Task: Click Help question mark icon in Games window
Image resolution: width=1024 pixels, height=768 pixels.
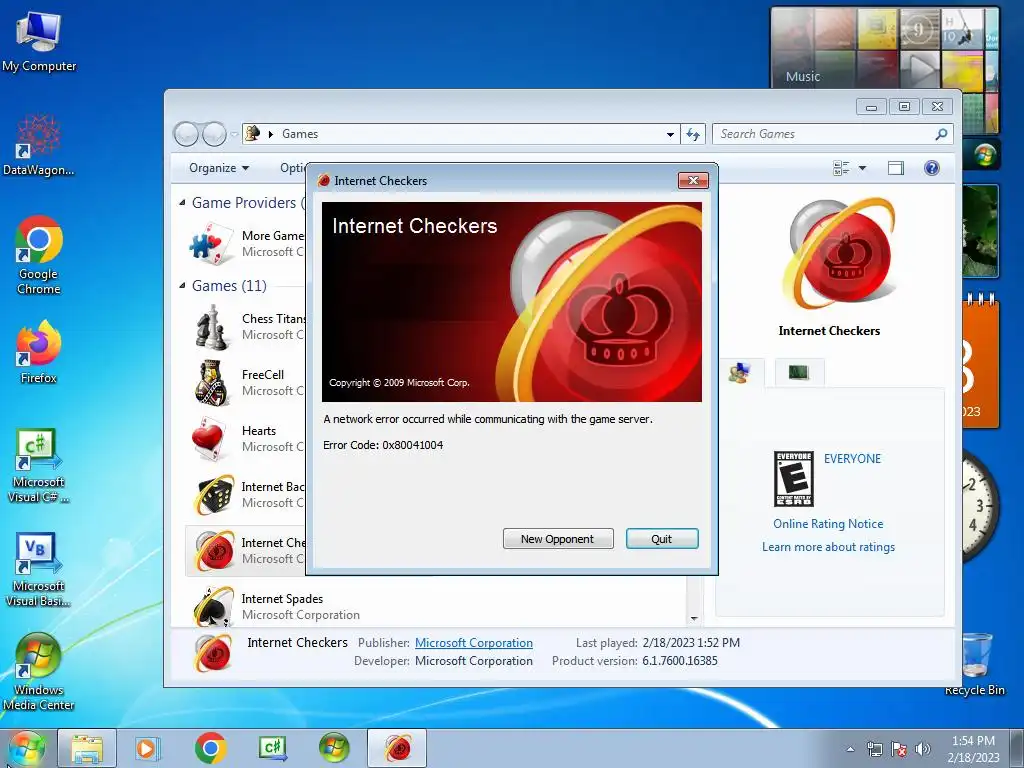Action: click(x=931, y=168)
